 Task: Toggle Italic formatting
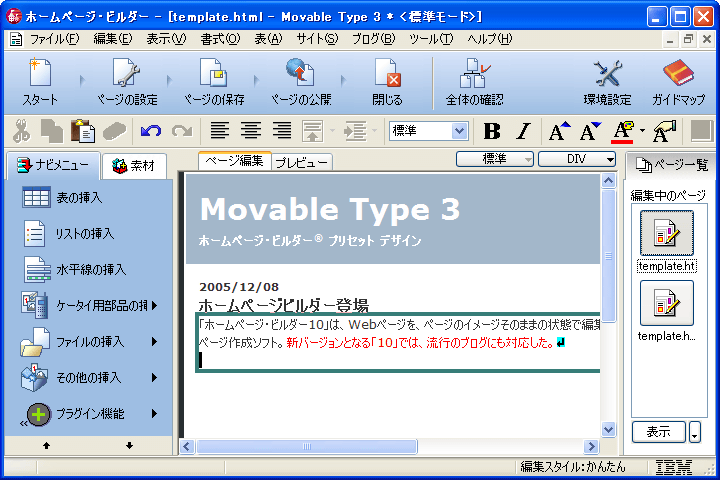click(x=523, y=131)
